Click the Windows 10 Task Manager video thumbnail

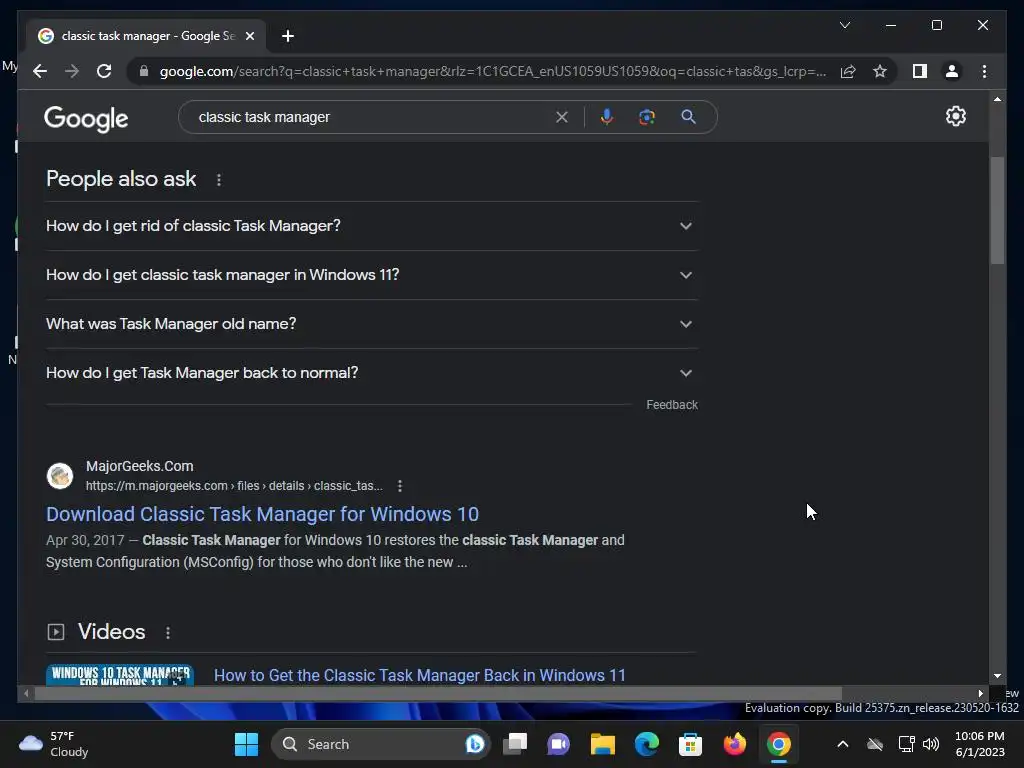coord(120,675)
